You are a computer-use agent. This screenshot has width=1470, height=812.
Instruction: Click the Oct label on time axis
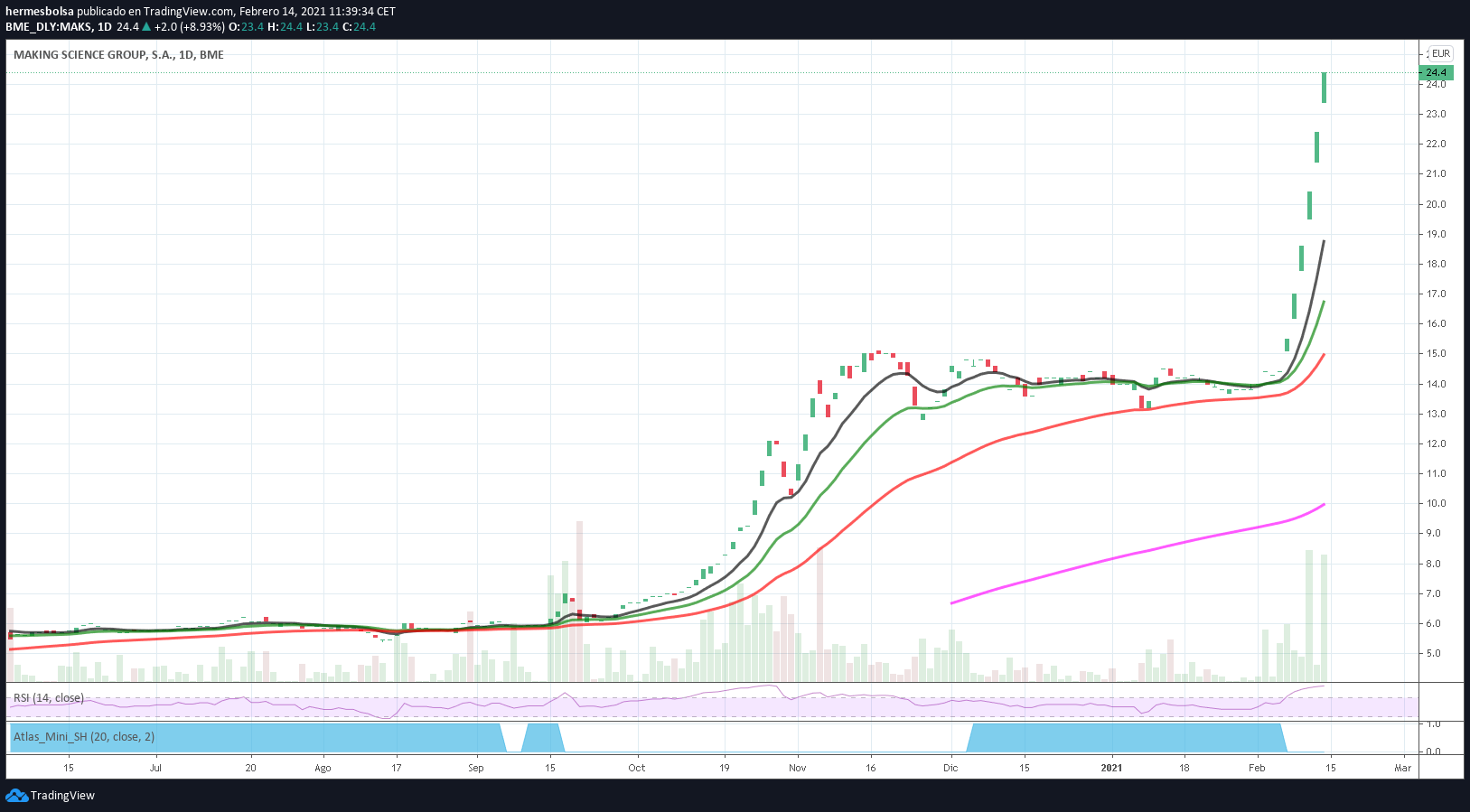(637, 768)
